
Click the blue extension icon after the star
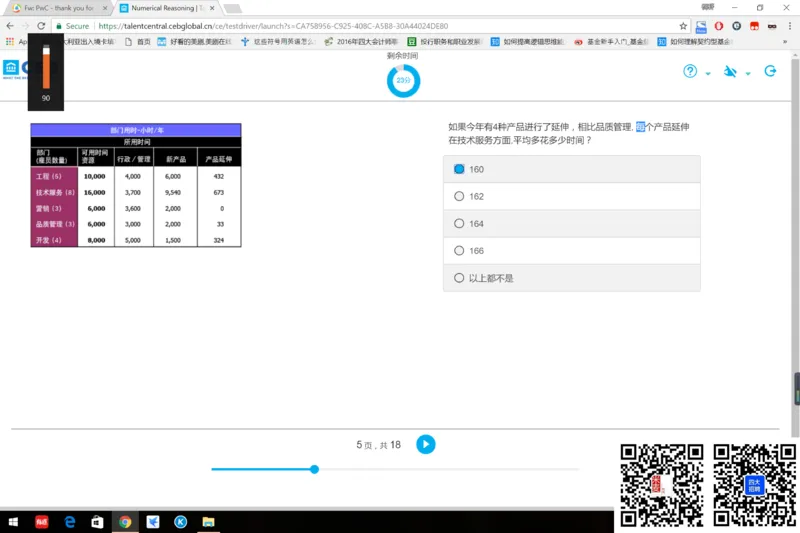701,26
